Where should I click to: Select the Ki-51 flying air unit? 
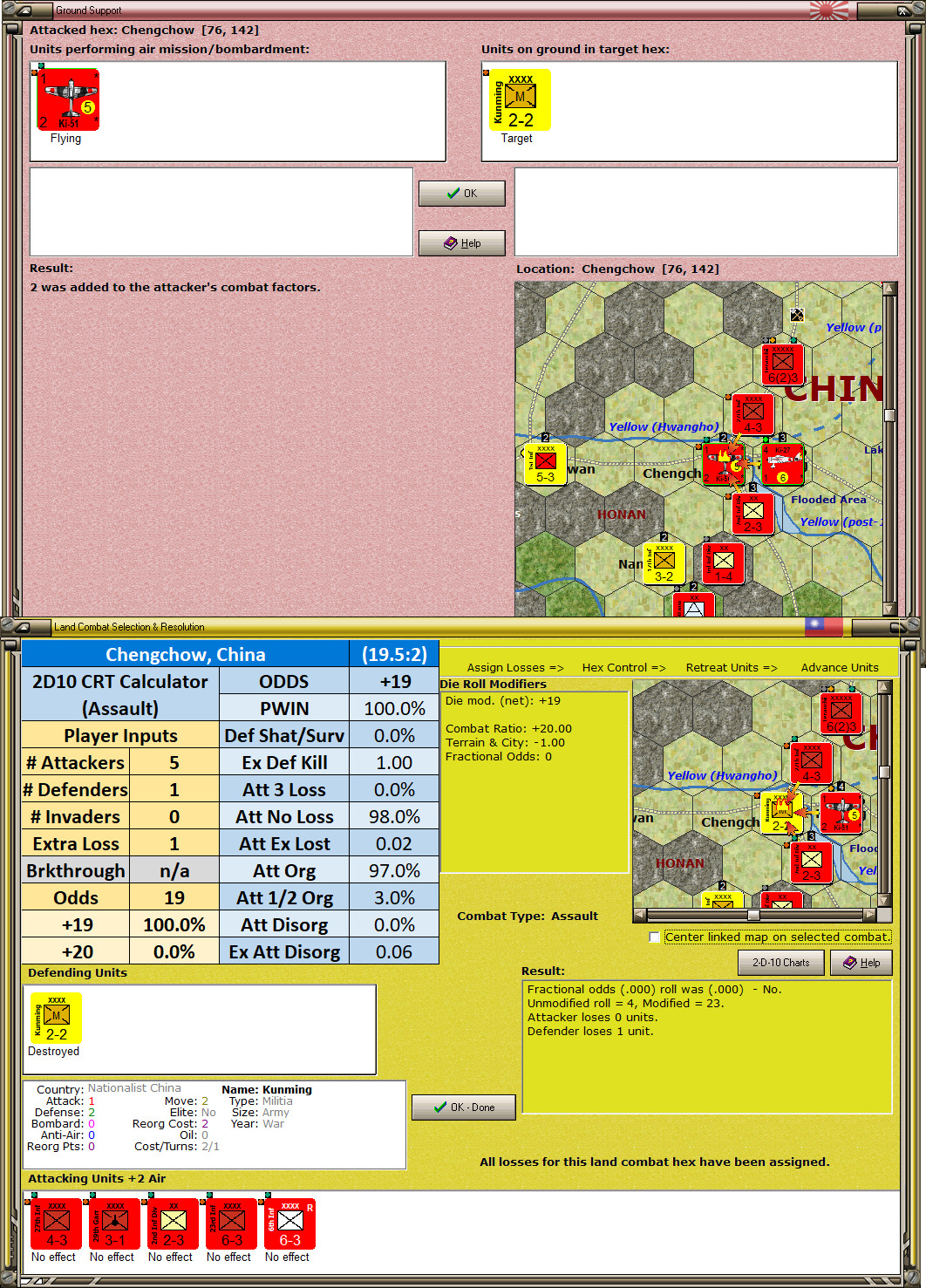[x=68, y=99]
